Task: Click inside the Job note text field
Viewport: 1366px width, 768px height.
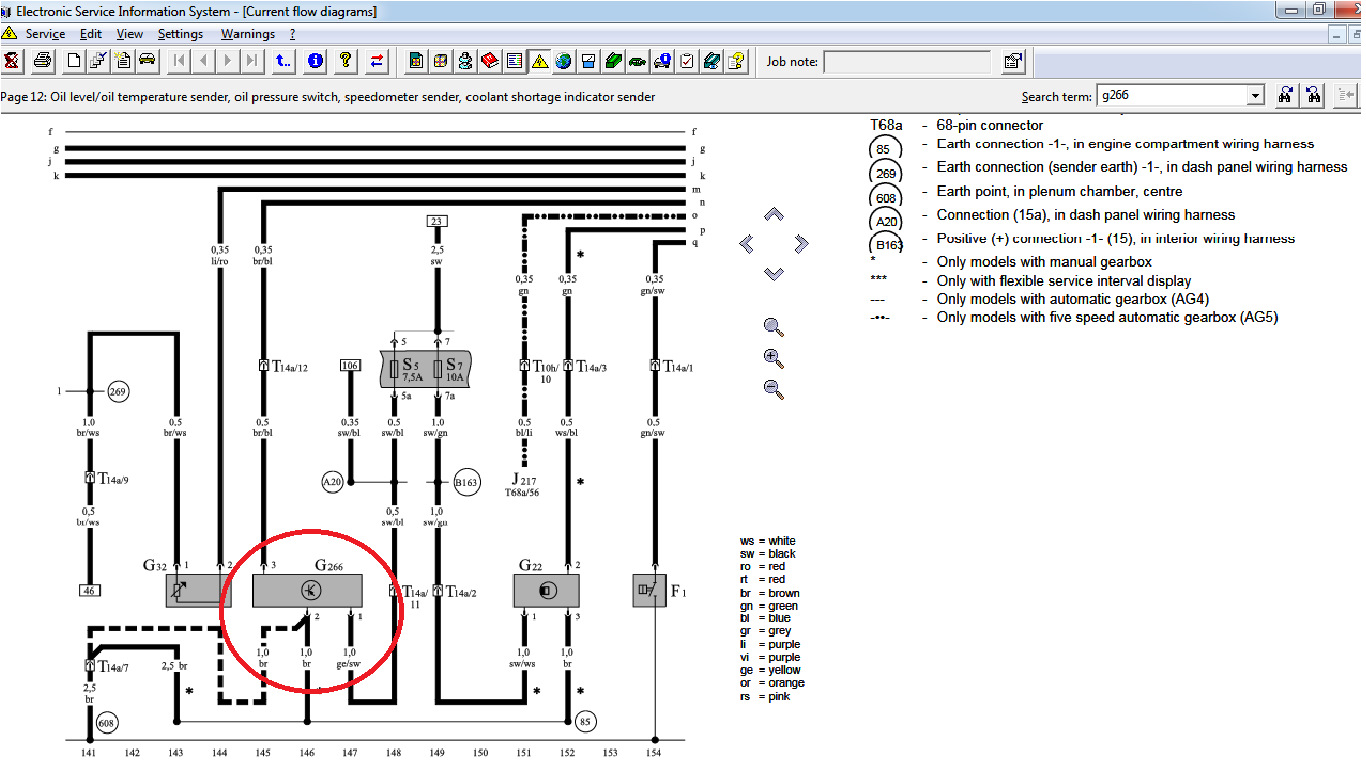Action: click(x=907, y=62)
